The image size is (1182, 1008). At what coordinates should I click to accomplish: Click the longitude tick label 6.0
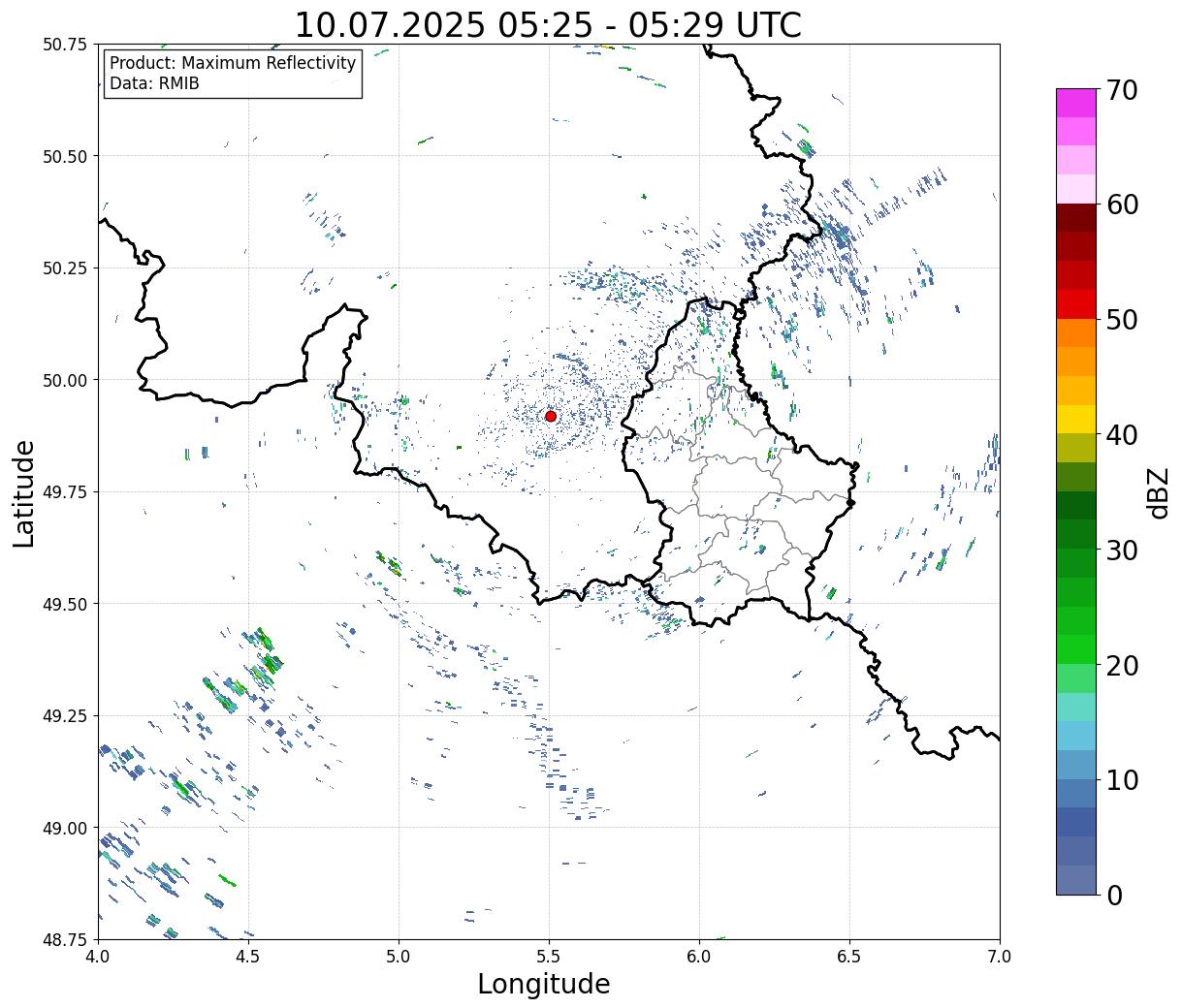click(699, 957)
